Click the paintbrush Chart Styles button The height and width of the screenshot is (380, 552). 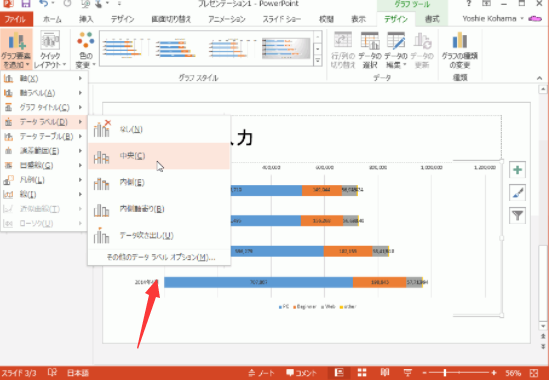pos(517,193)
